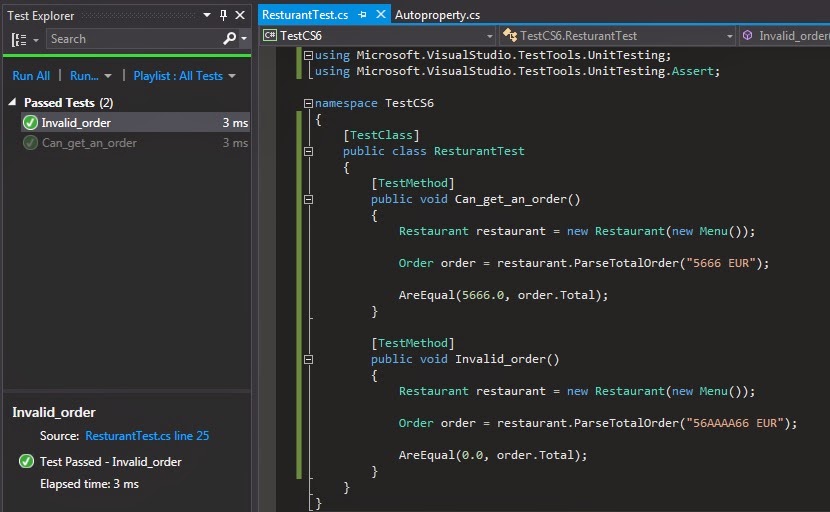Open ResturantTest.cs line 25 source link
This screenshot has width=830, height=512.
[x=147, y=436]
